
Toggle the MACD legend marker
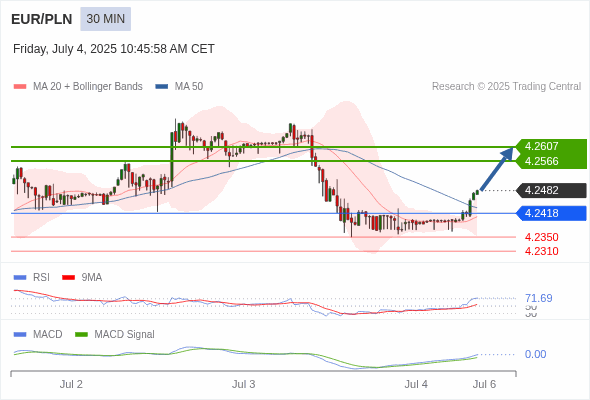tap(20, 334)
